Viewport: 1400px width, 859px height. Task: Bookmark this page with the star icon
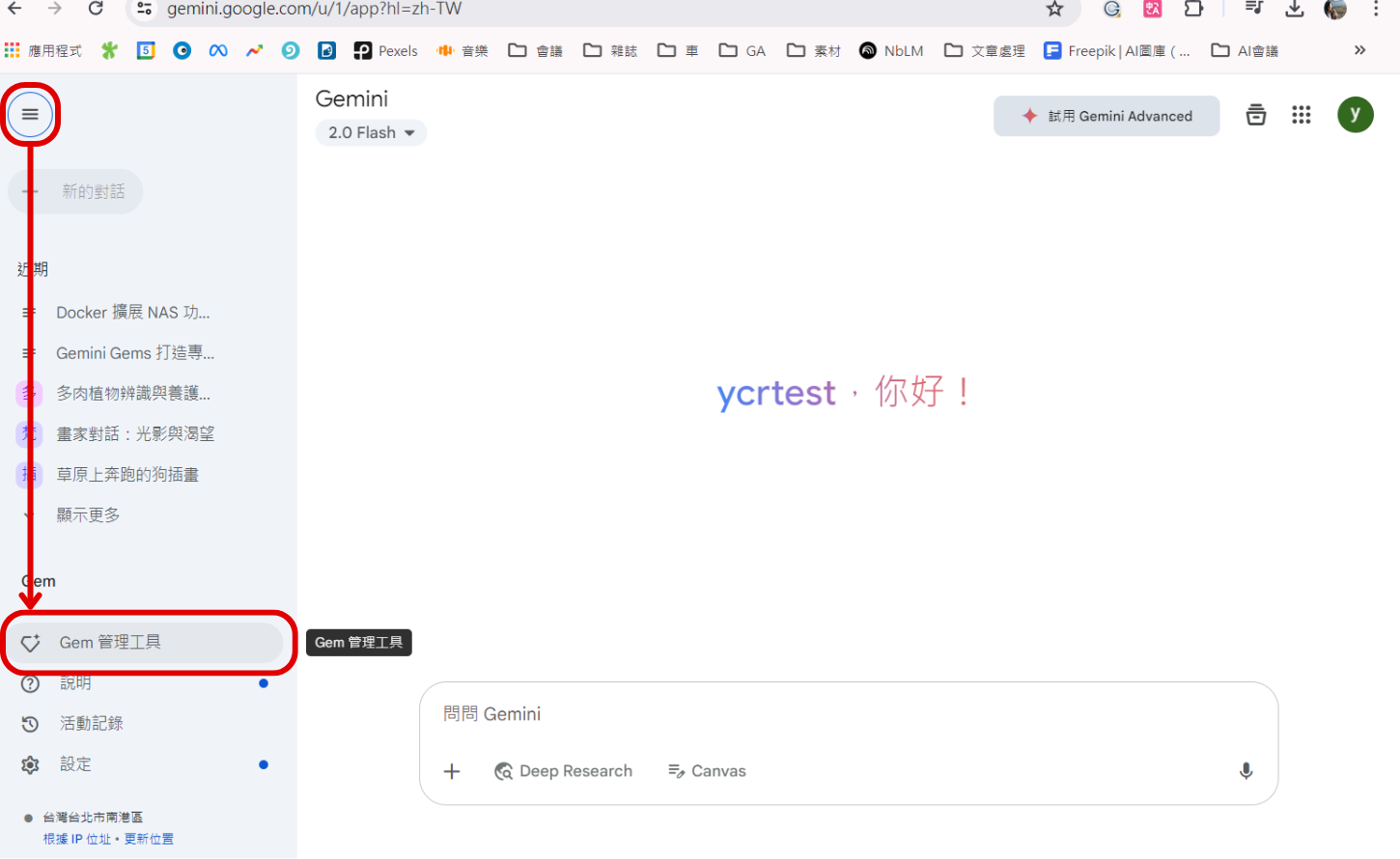1054,9
